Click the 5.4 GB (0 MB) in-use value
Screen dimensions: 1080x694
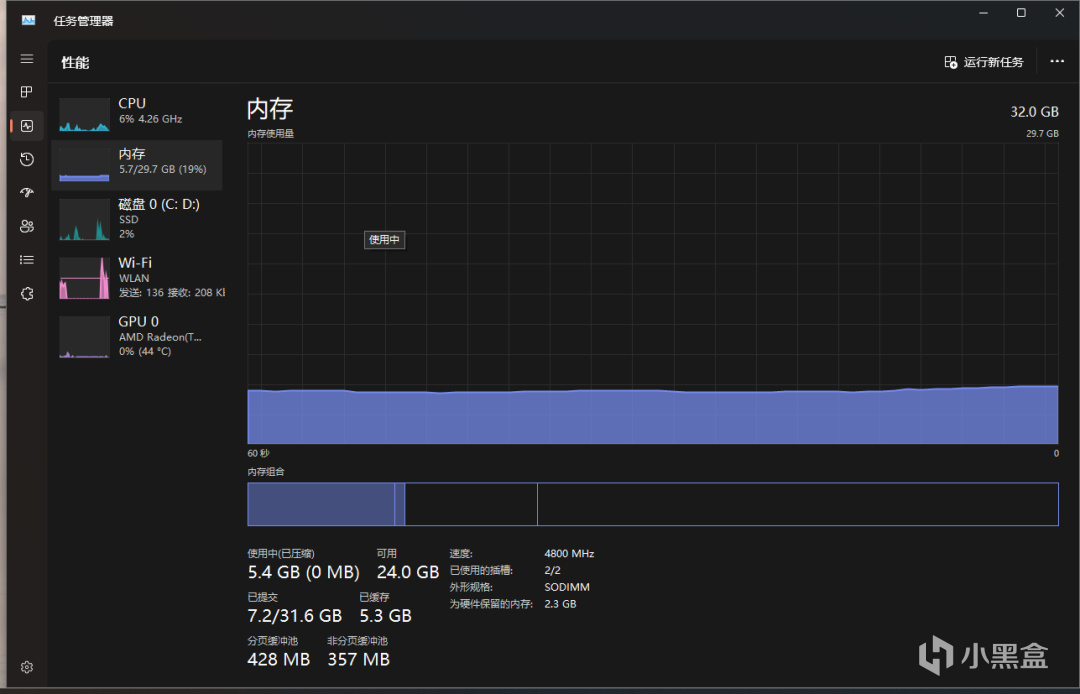pos(303,572)
